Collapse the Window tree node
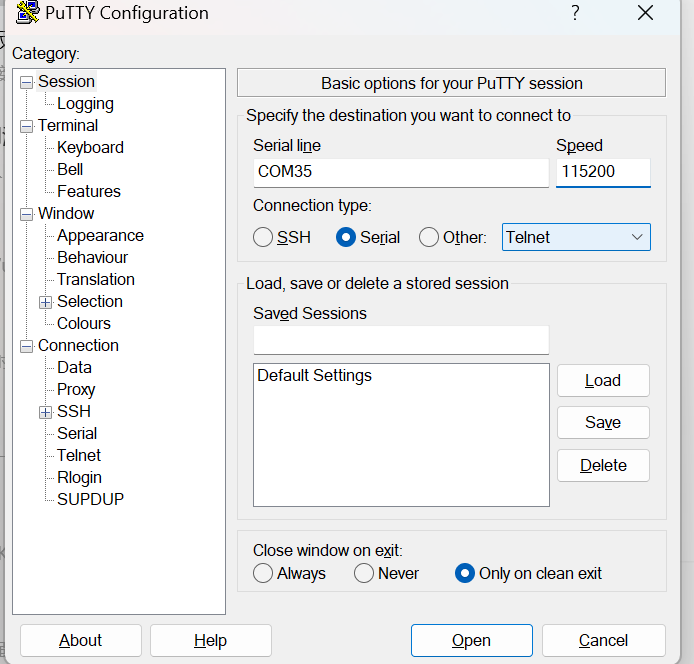The image size is (694, 664). [x=27, y=215]
